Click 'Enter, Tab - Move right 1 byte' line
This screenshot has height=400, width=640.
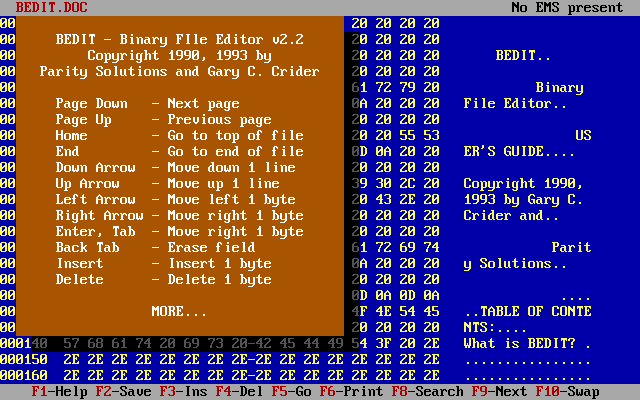click(x=180, y=231)
